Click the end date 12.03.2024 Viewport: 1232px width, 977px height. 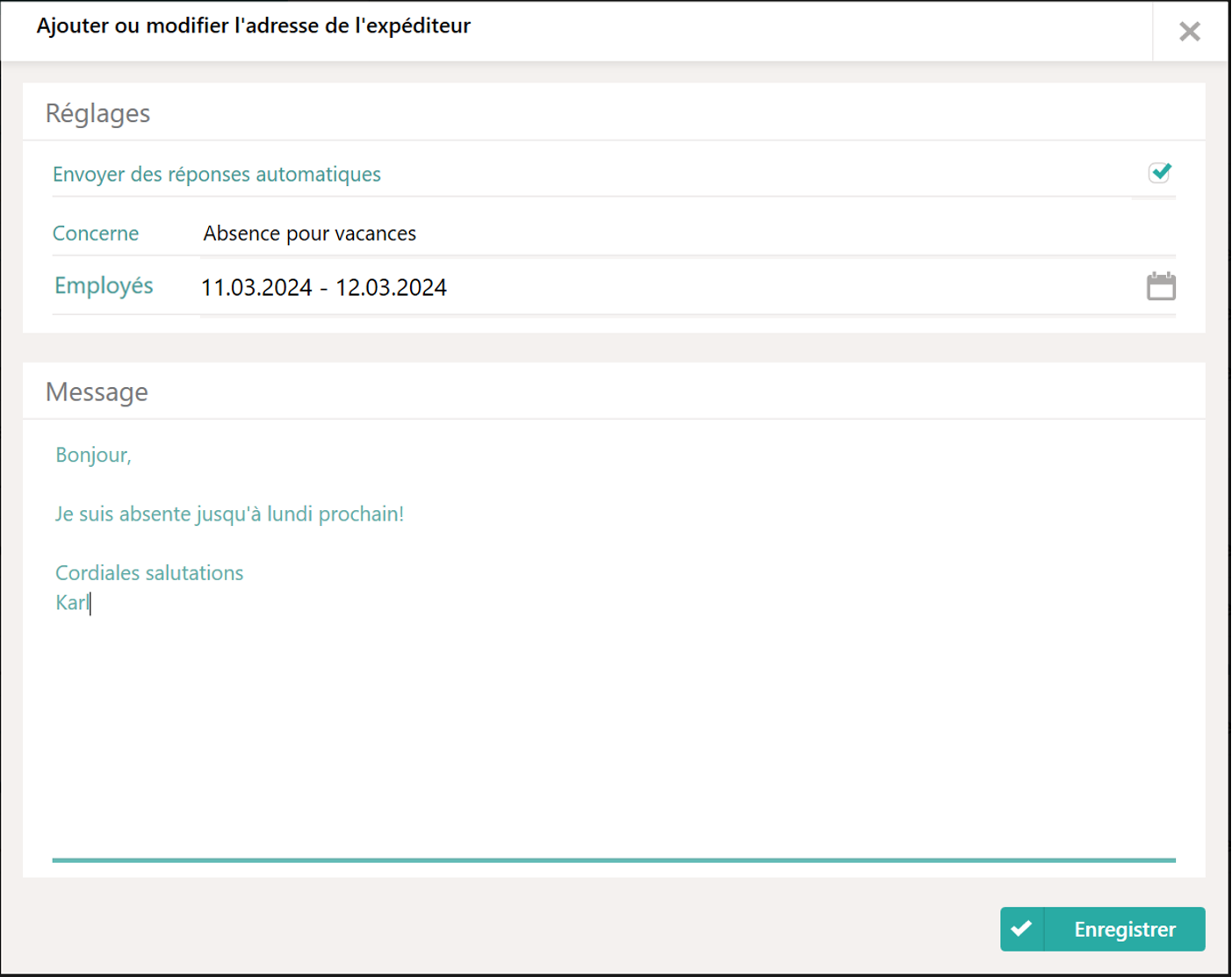point(391,288)
